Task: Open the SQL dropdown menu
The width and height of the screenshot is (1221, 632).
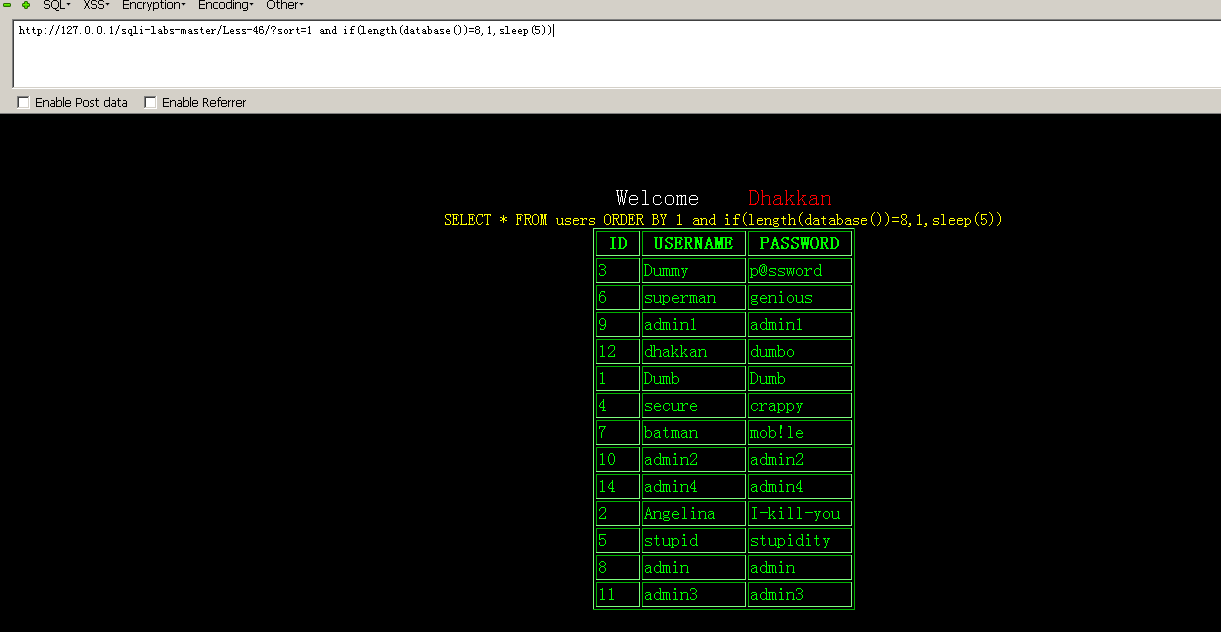Action: tap(56, 5)
